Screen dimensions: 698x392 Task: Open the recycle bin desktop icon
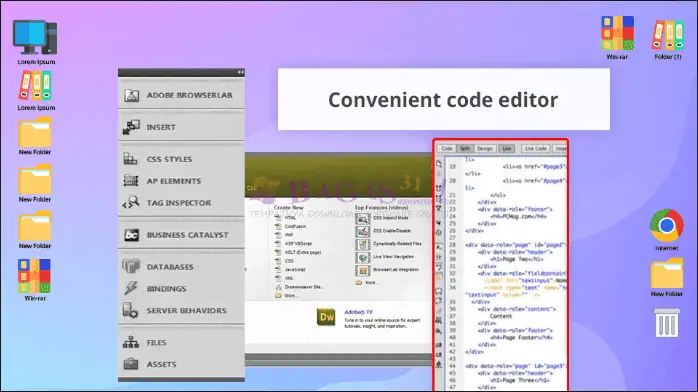(667, 323)
